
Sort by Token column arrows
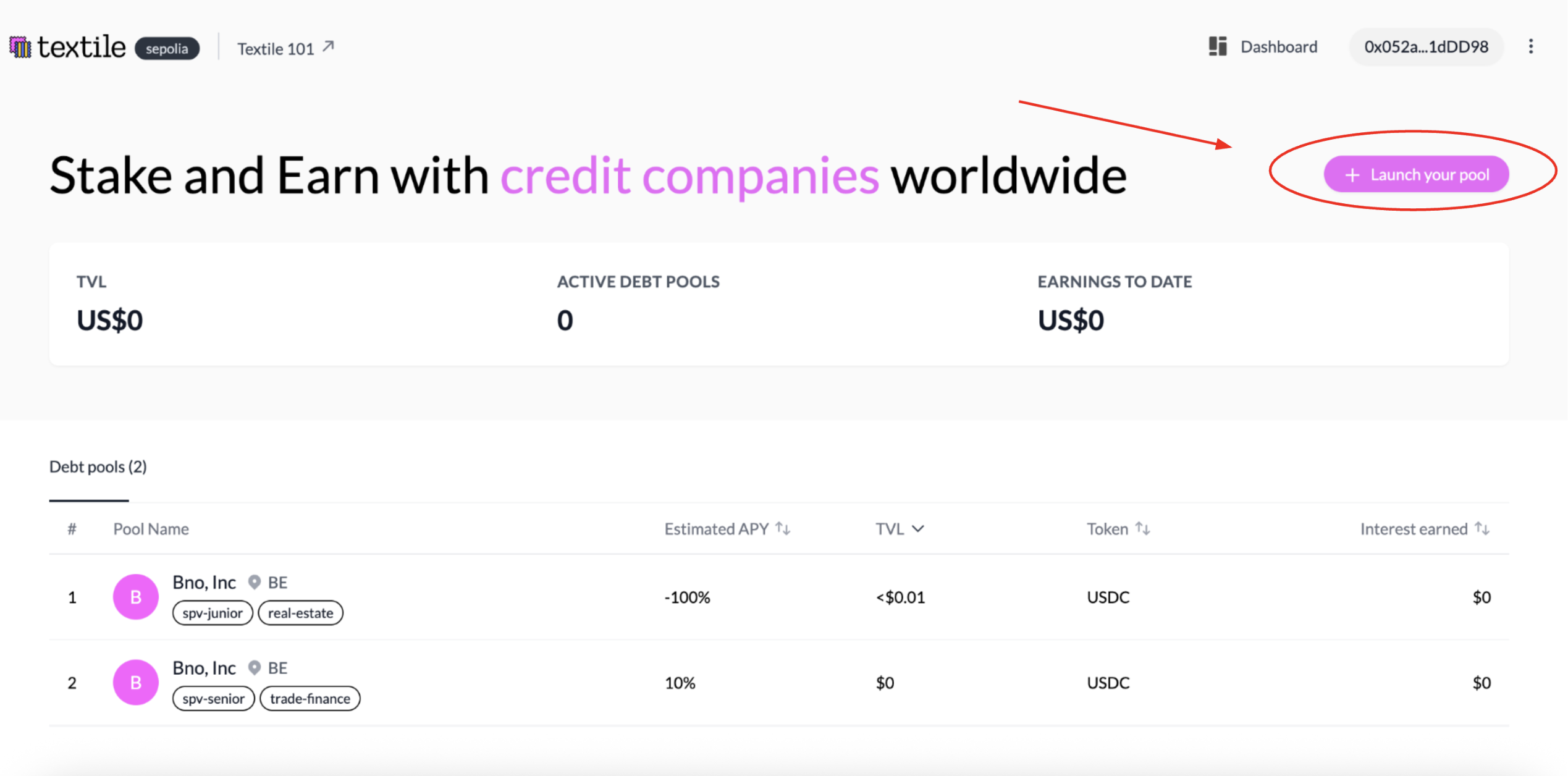[x=1142, y=529]
